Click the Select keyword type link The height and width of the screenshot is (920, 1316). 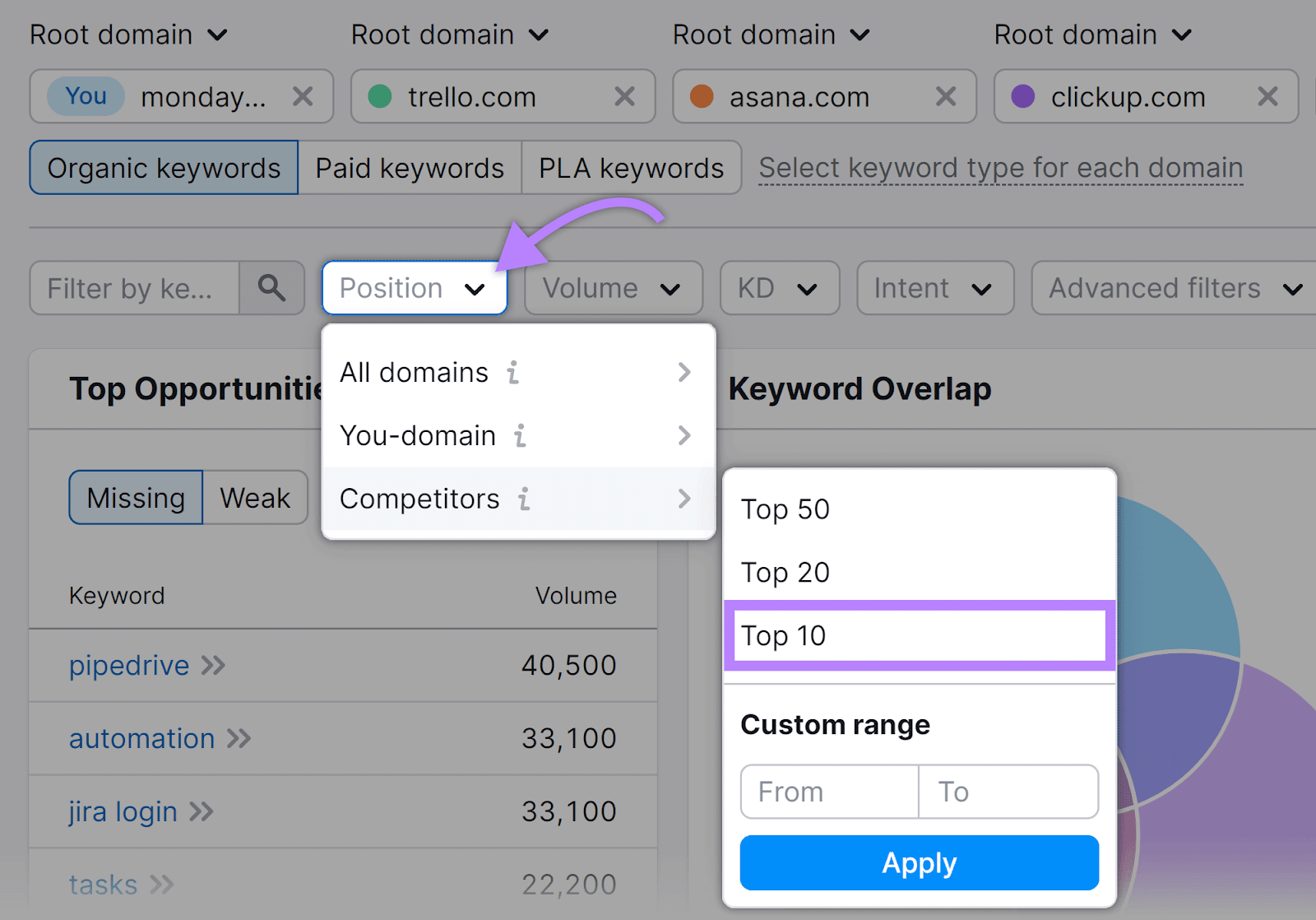[x=1001, y=168]
